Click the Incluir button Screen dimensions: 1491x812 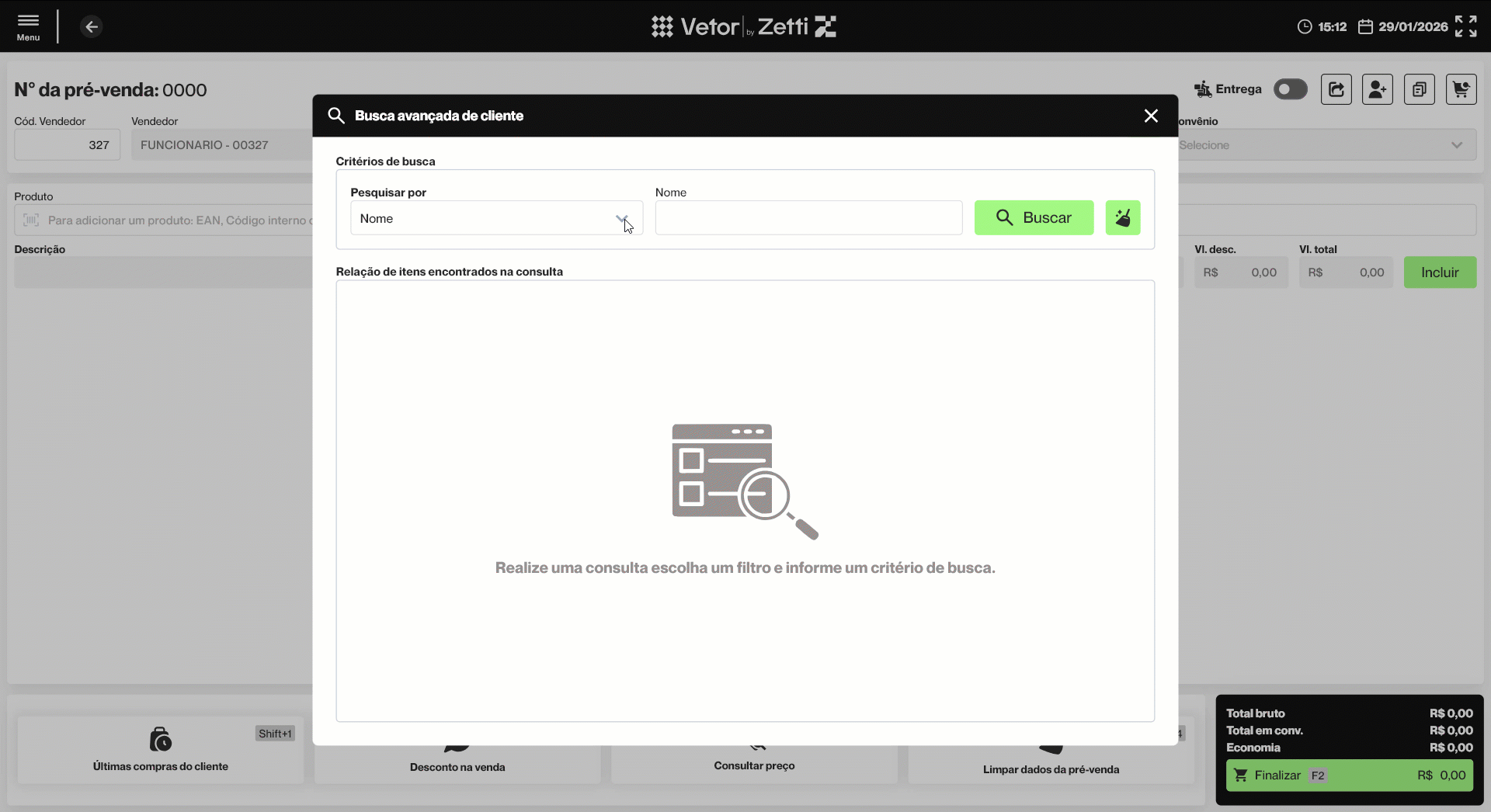(x=1440, y=272)
